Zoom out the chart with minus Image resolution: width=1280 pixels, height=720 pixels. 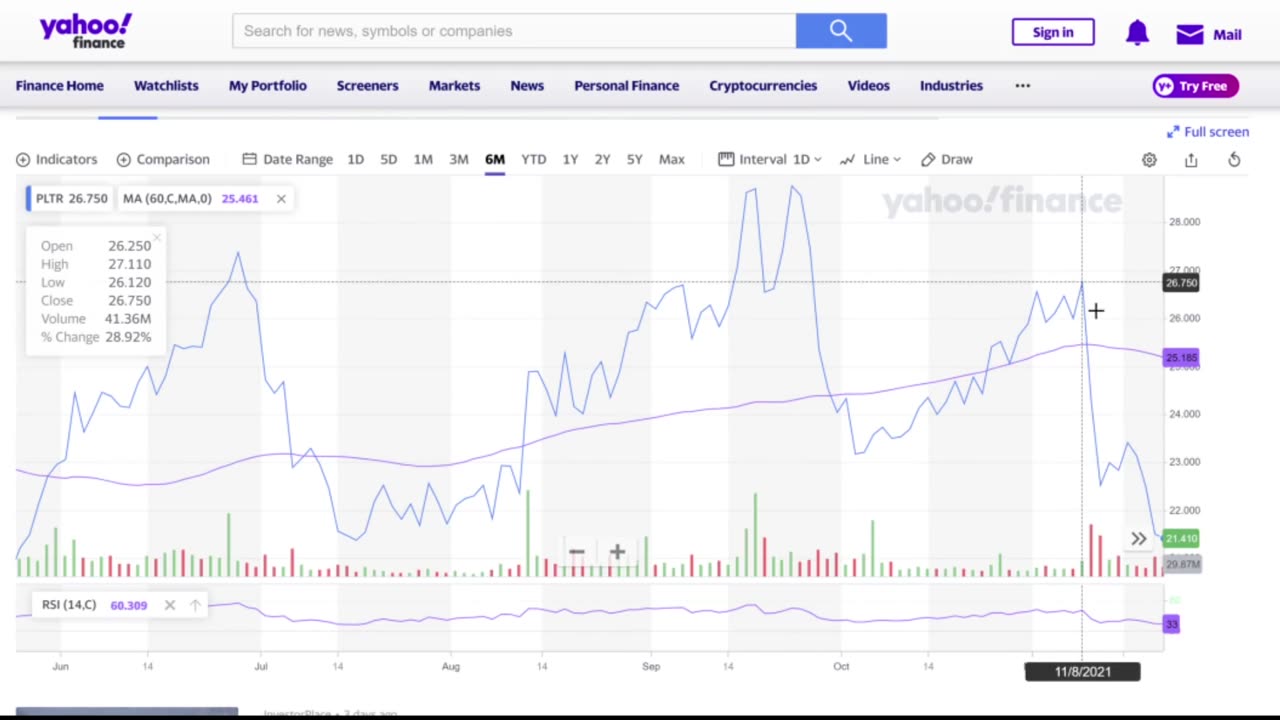point(576,552)
